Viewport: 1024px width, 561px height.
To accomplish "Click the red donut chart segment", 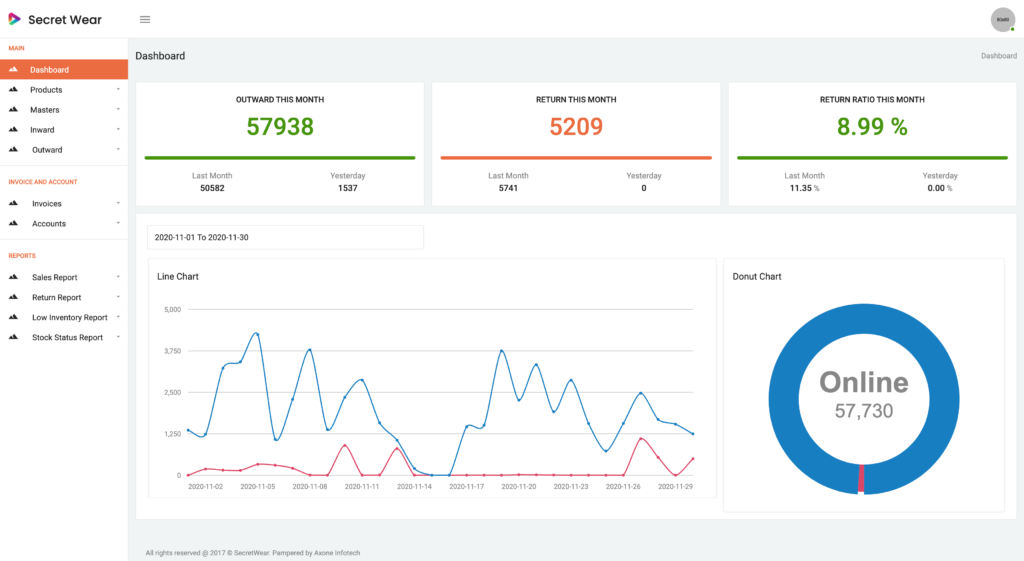I will [x=861, y=478].
